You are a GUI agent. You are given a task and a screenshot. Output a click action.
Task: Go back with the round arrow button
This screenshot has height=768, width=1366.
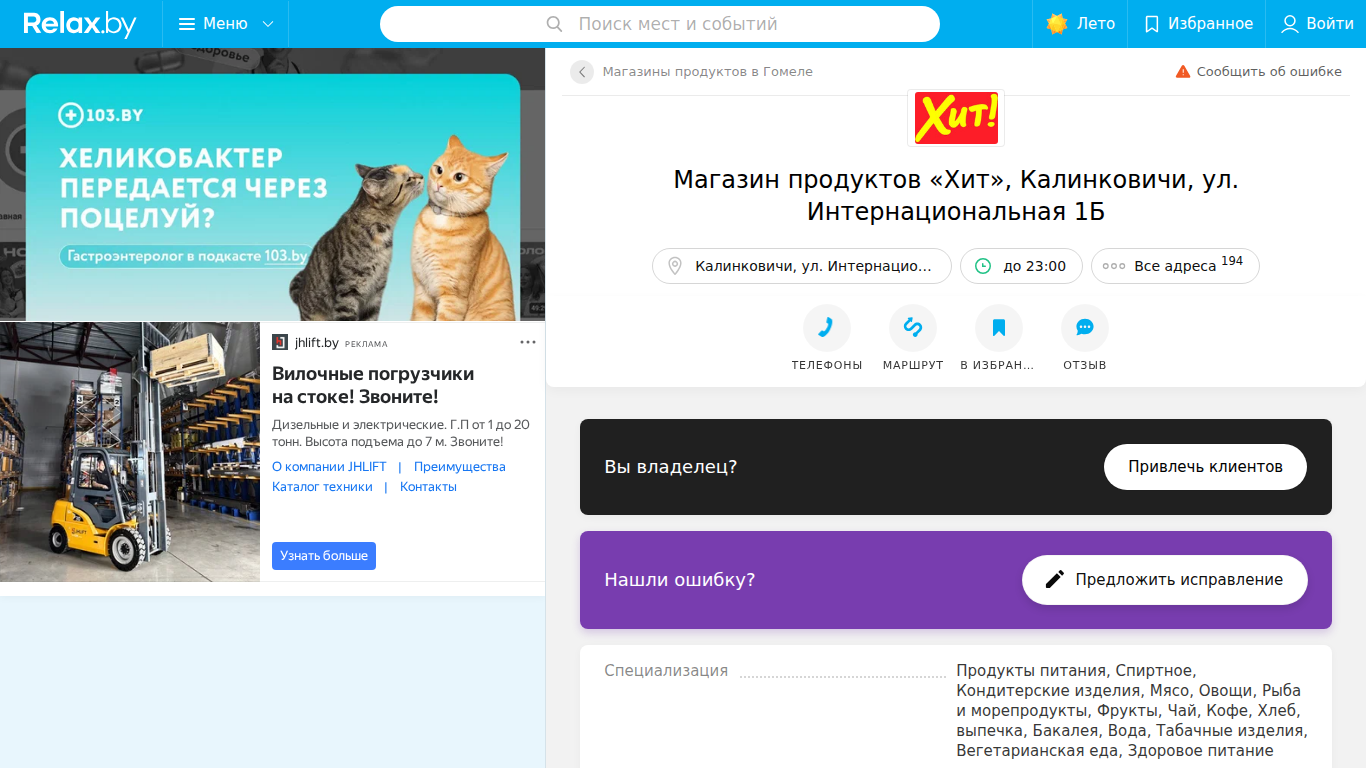(582, 72)
